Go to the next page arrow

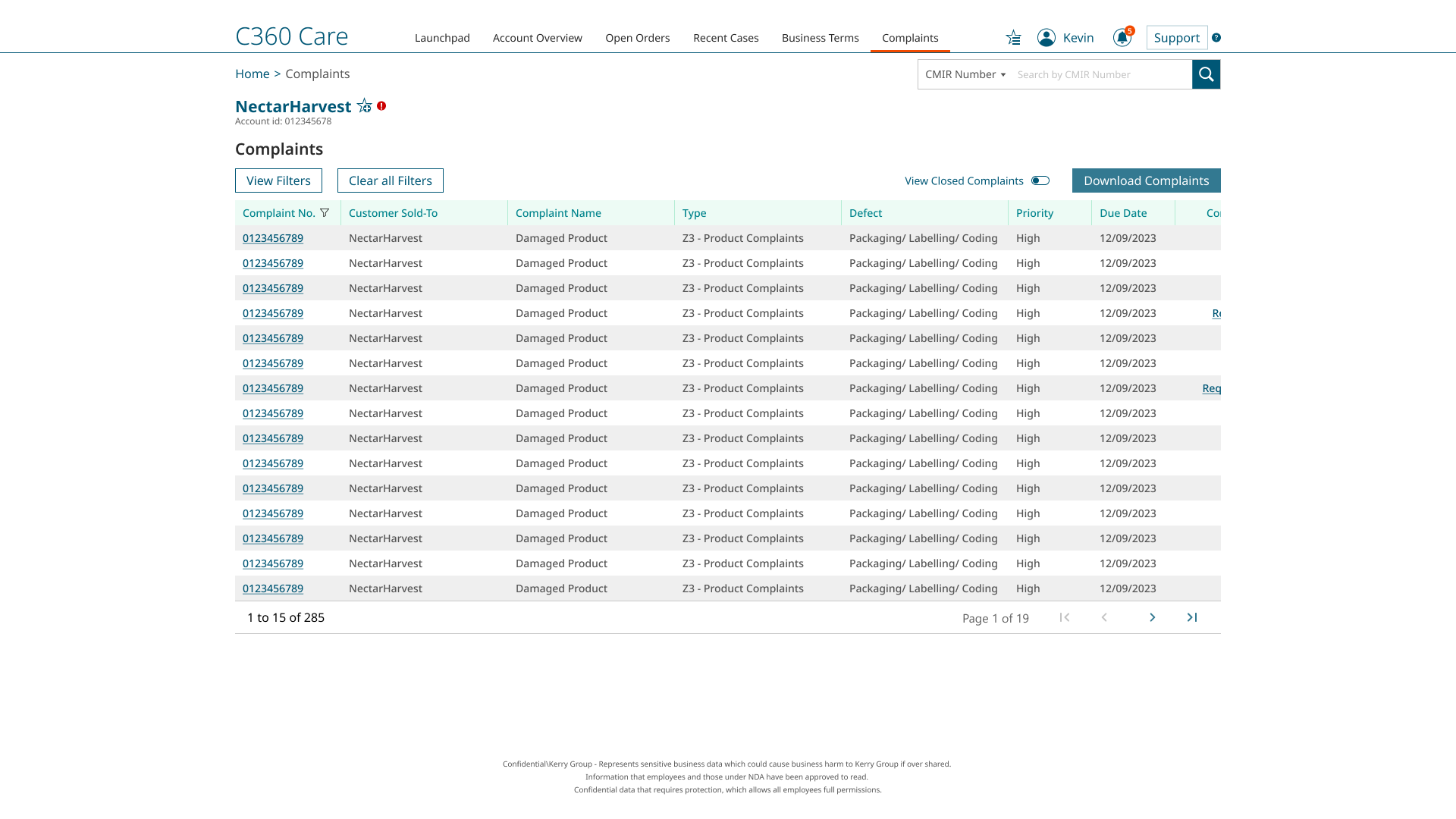pyautogui.click(x=1152, y=617)
